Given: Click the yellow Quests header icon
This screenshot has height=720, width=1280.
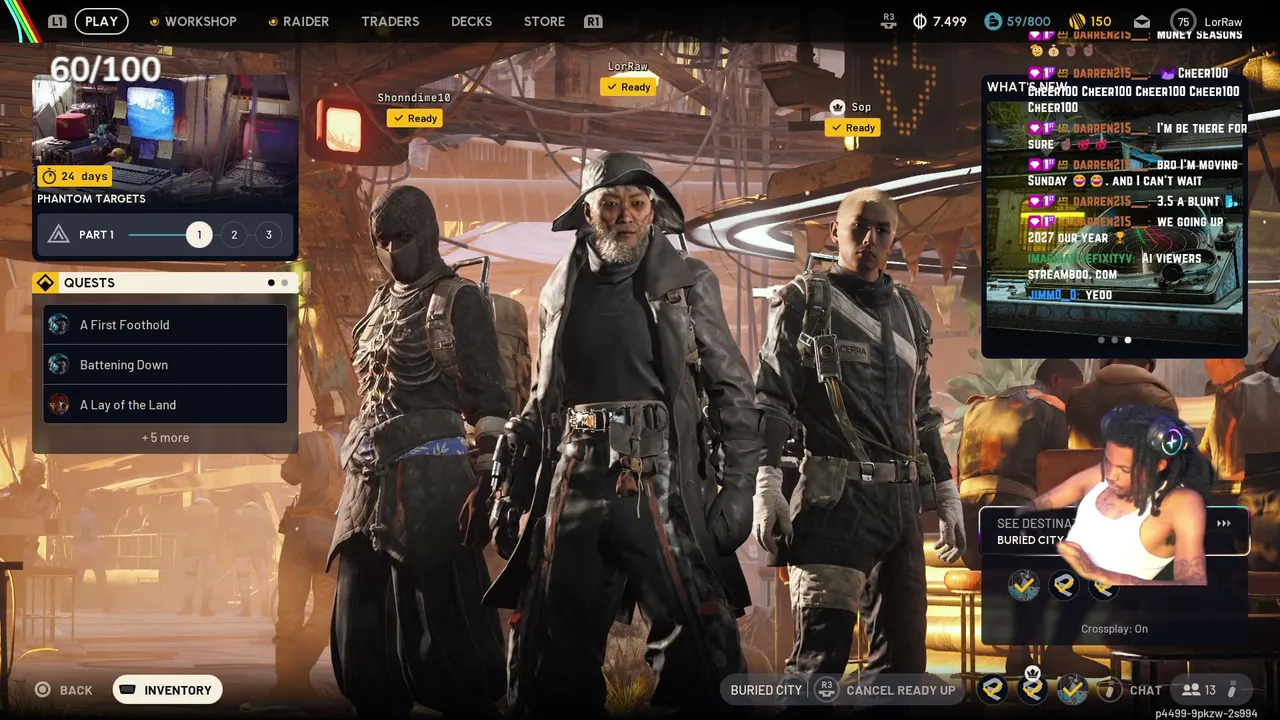Looking at the screenshot, I should 45,283.
